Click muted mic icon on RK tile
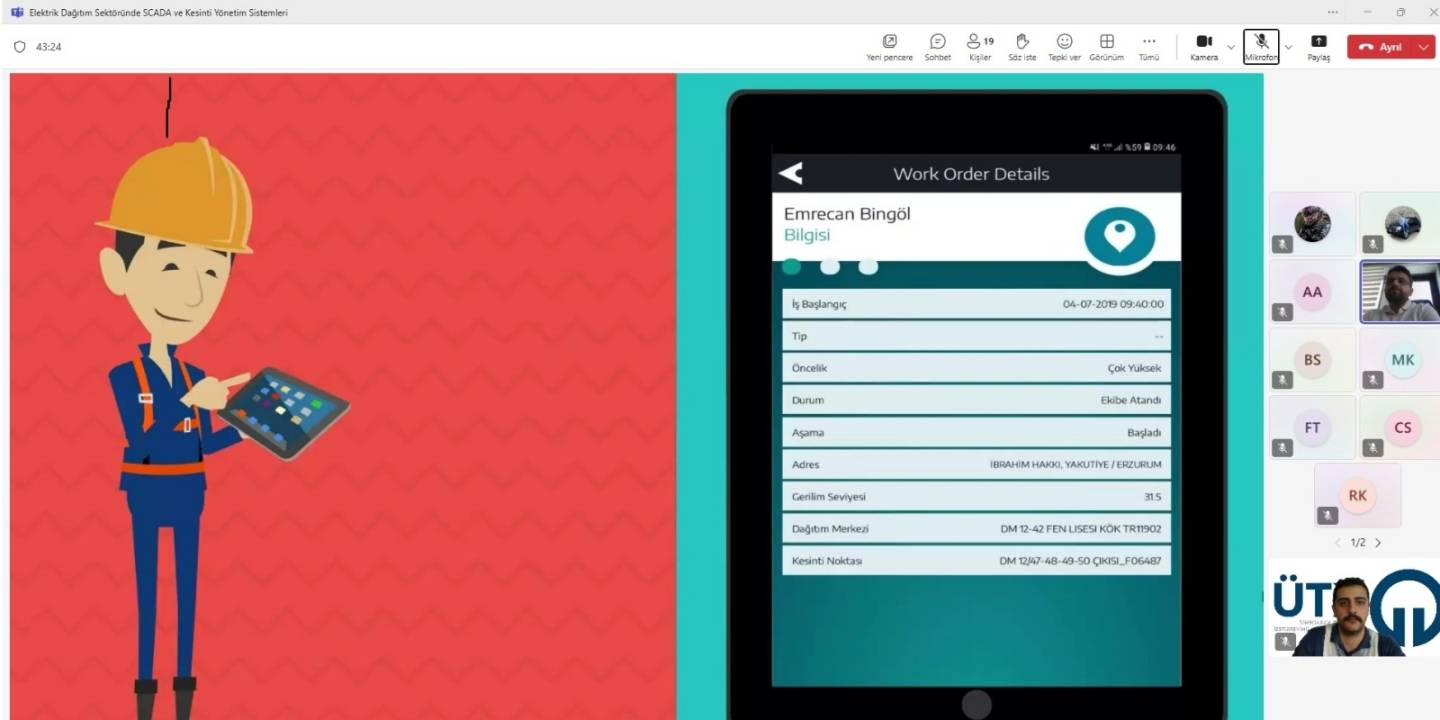 [1327, 516]
